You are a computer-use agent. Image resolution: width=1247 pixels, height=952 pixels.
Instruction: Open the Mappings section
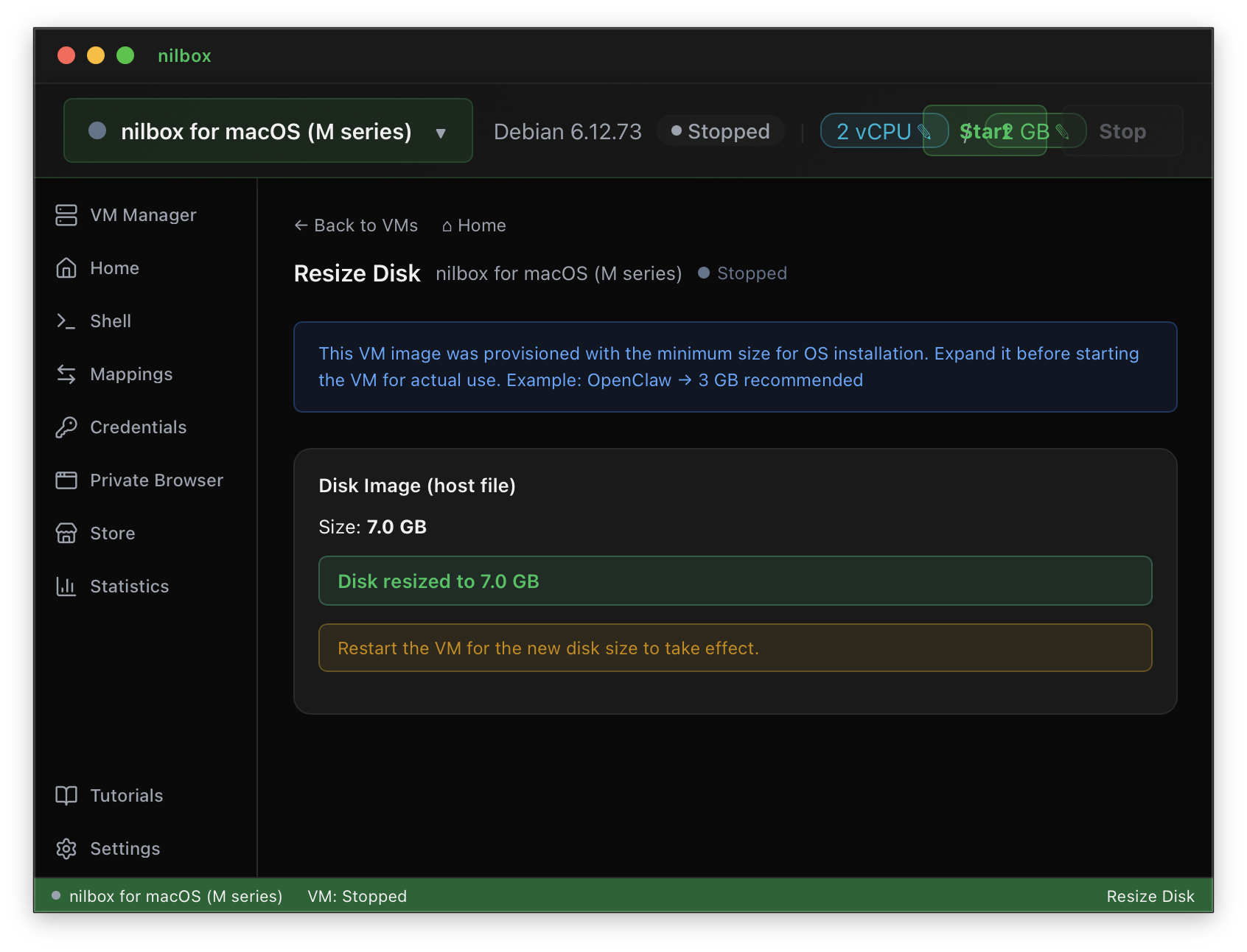tap(132, 374)
